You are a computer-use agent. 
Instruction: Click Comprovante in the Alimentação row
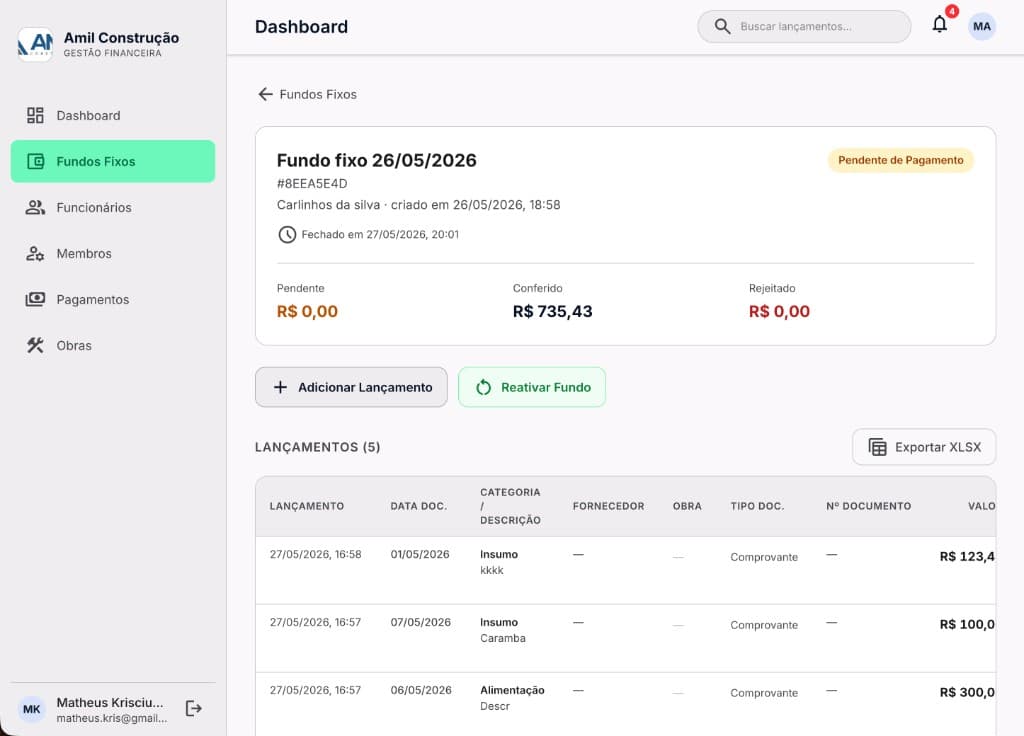click(764, 693)
